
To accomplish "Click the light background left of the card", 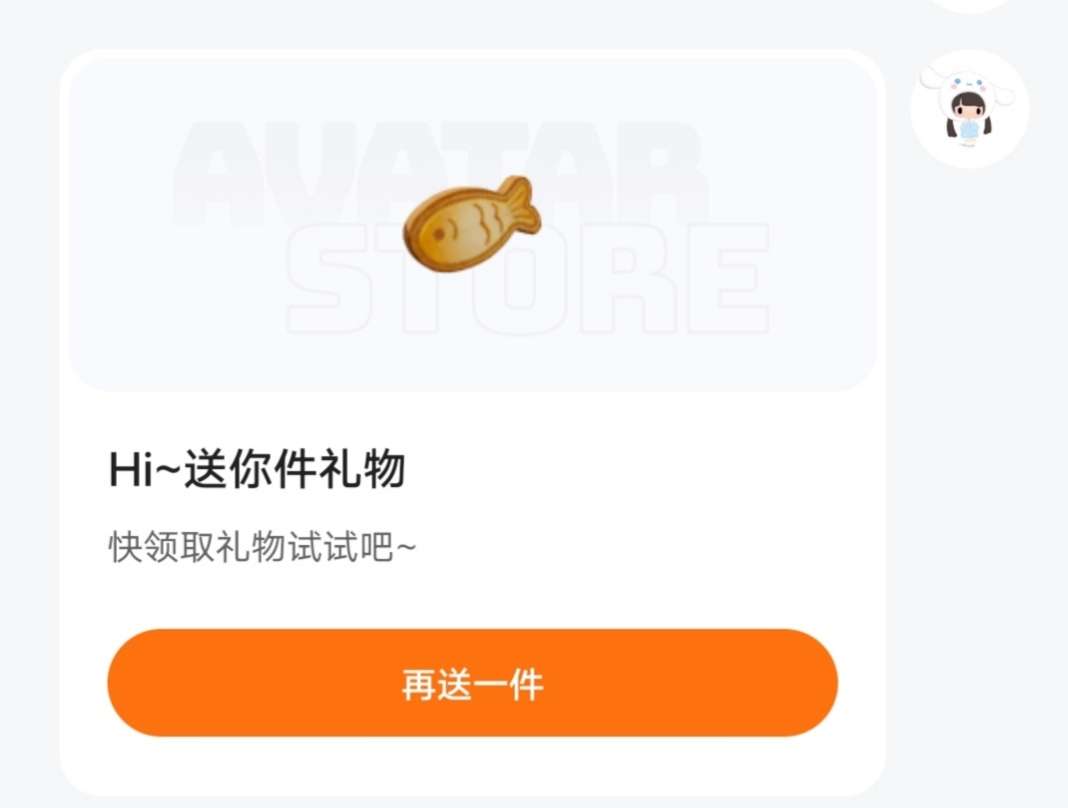I will click(x=29, y=409).
